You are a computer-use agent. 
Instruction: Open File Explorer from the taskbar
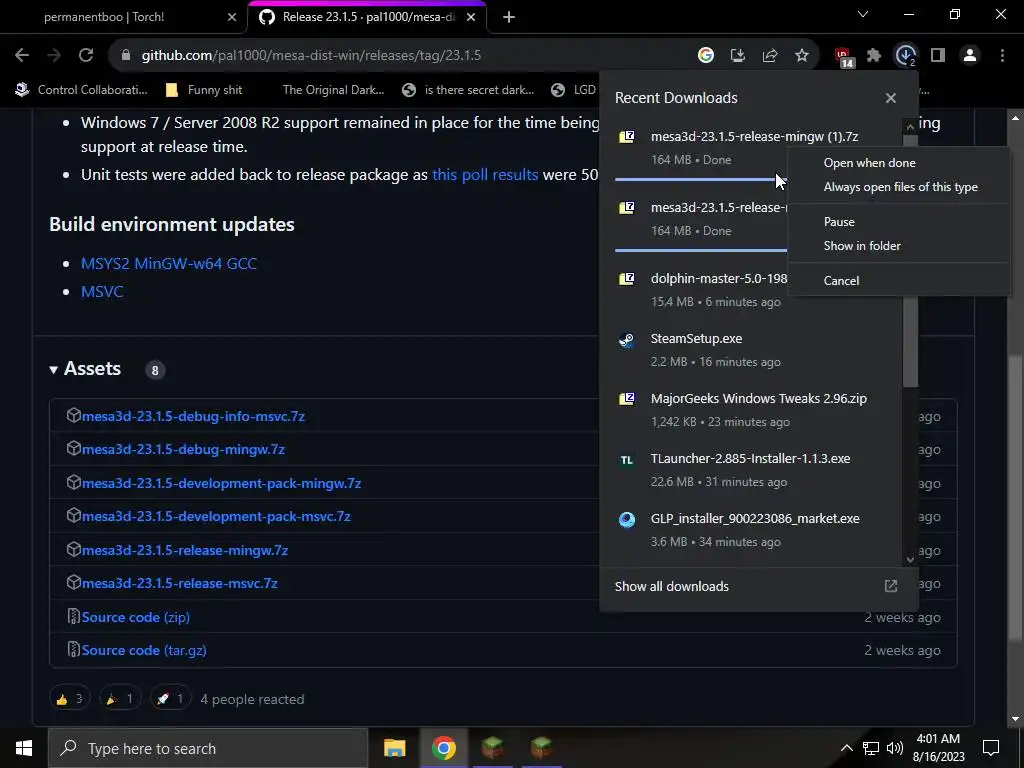pos(394,748)
